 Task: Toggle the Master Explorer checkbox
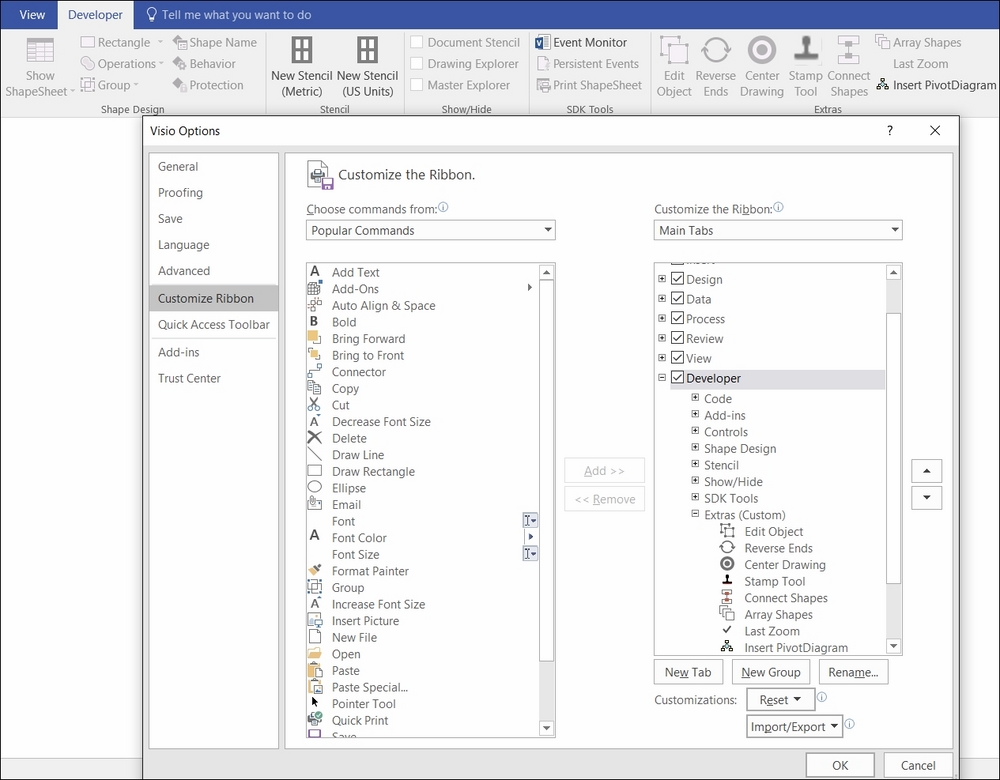[417, 84]
